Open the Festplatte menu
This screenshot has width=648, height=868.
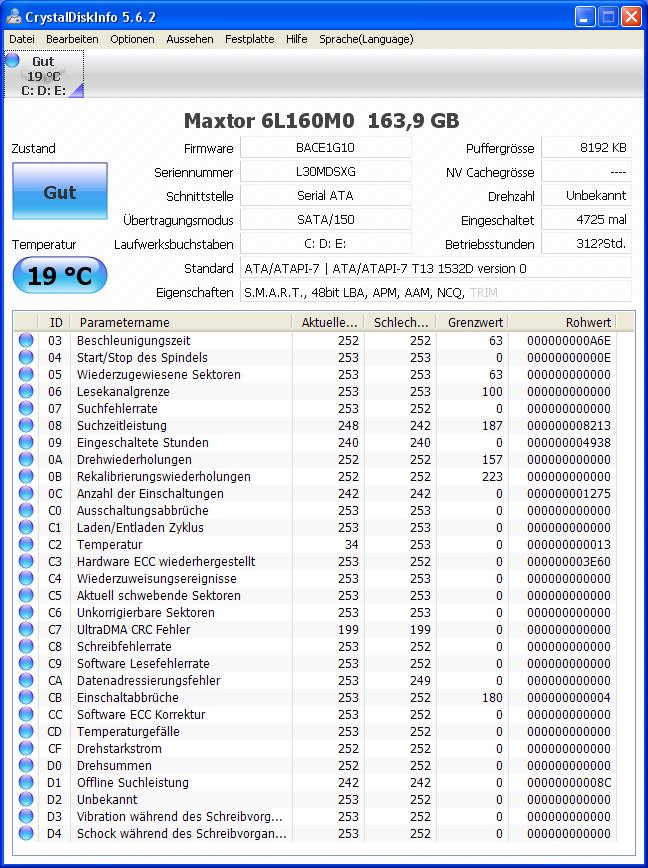(250, 39)
